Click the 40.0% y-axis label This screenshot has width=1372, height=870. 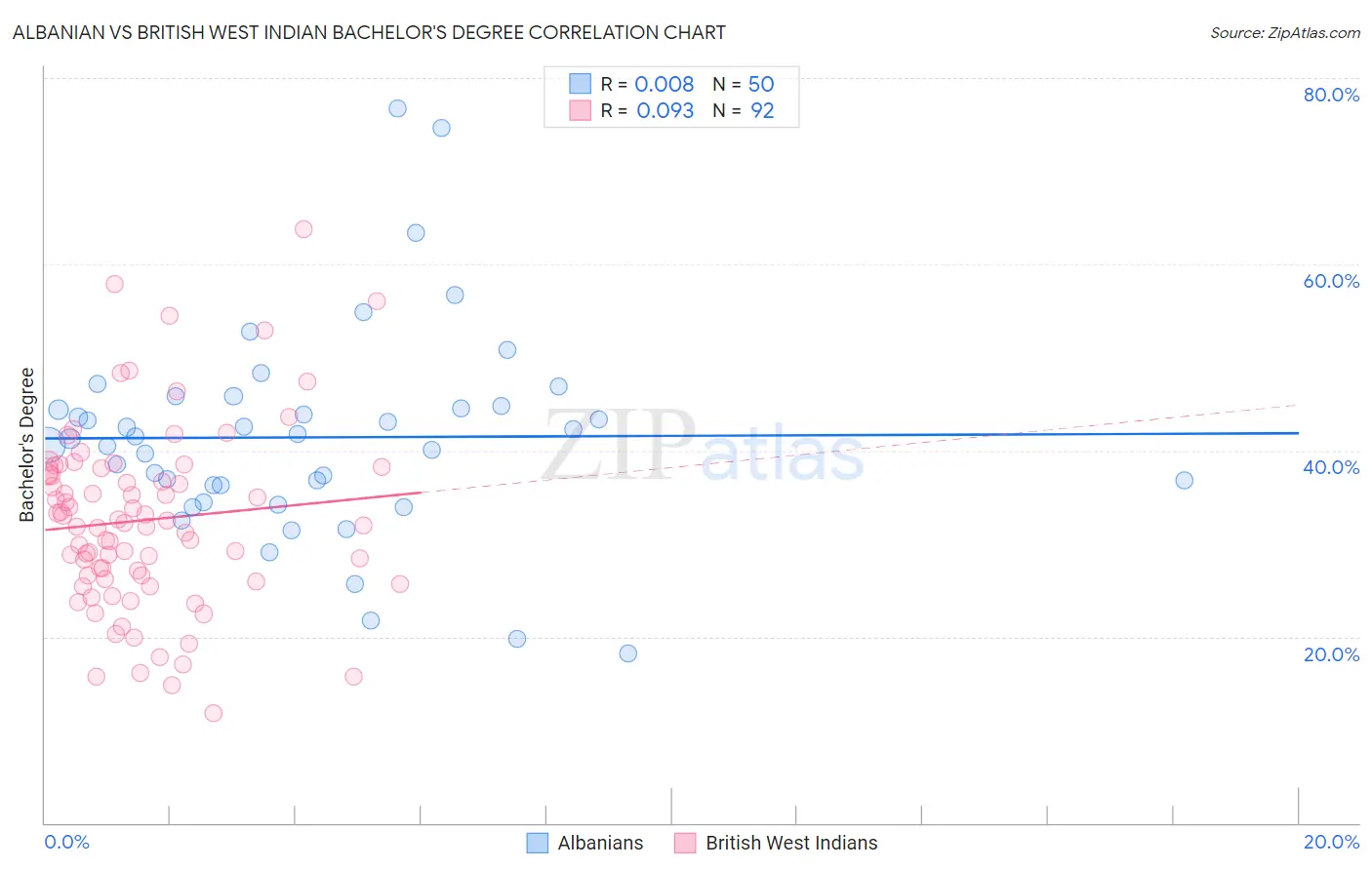[x=1331, y=467]
